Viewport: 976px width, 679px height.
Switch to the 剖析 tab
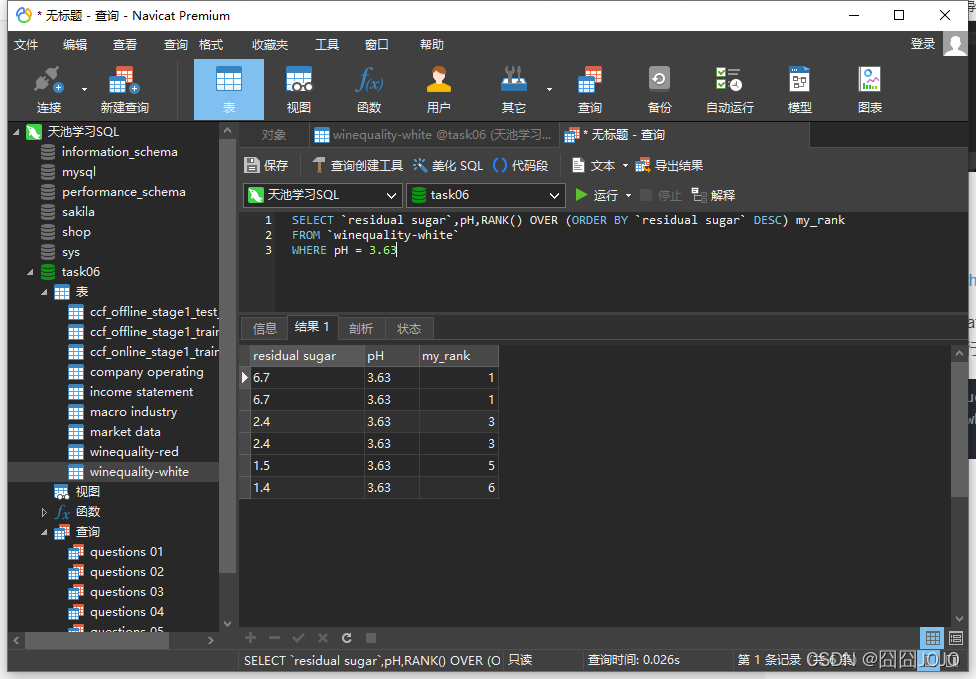tap(361, 329)
